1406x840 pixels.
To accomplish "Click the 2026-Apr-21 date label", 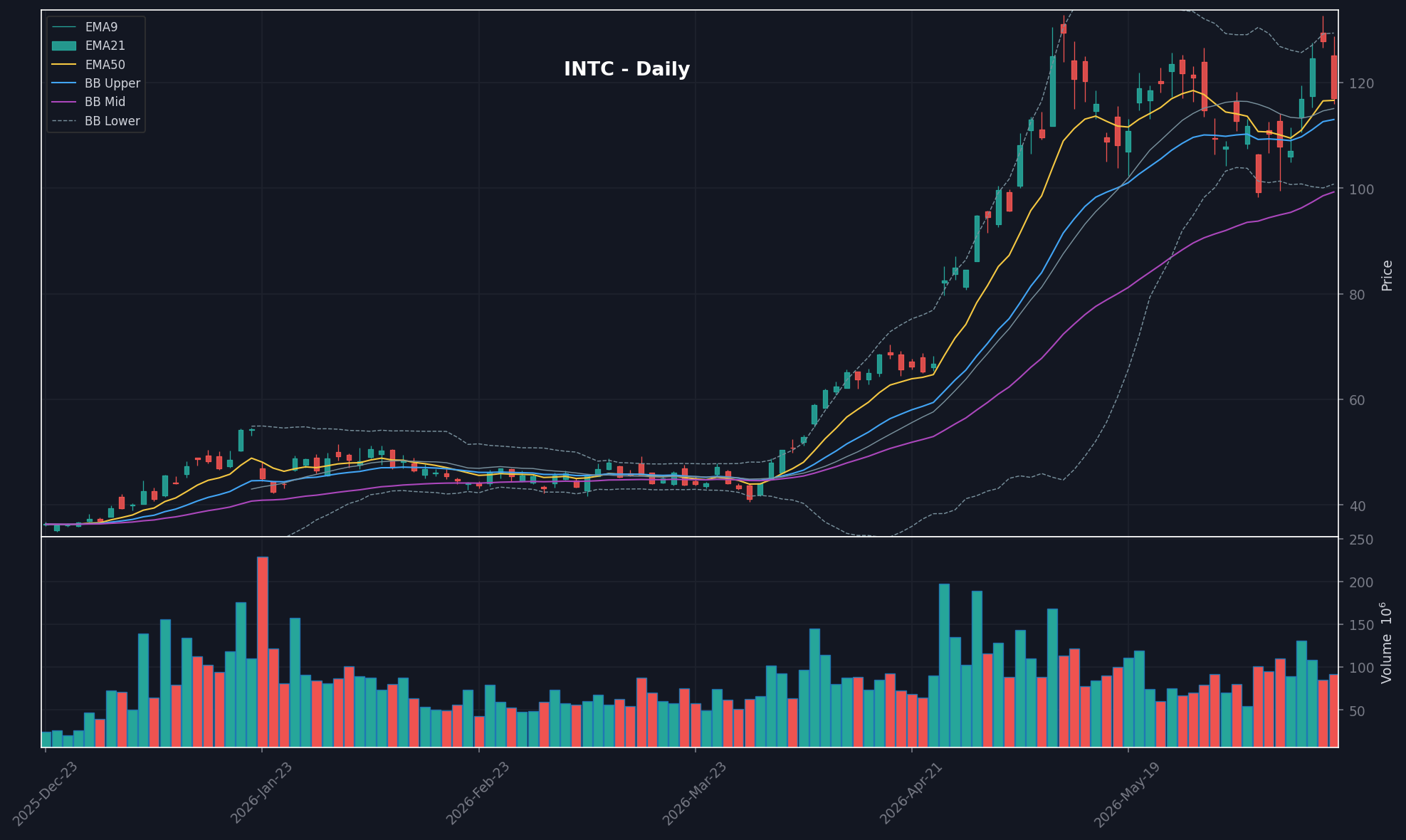I will [911, 792].
